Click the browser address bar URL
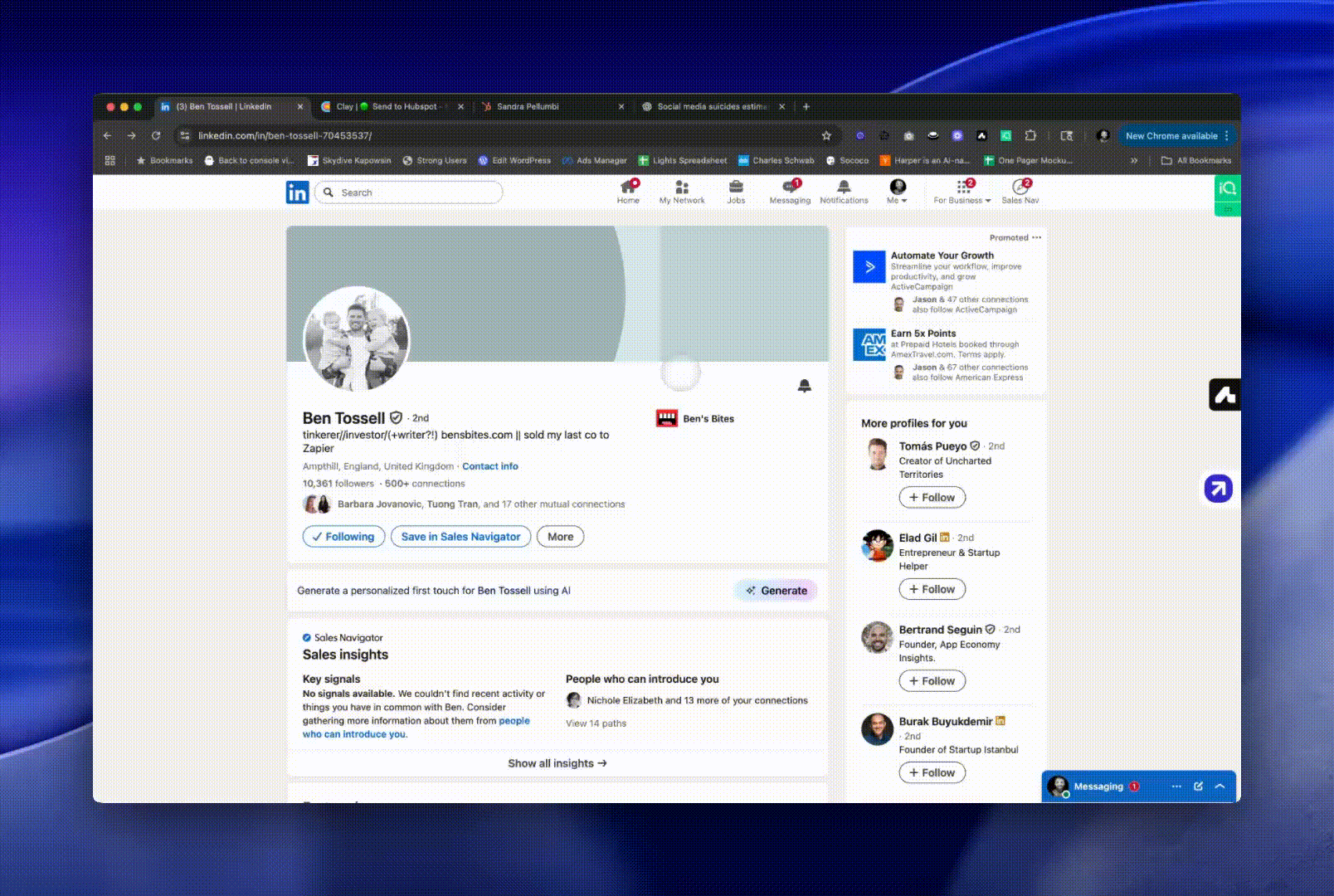This screenshot has width=1334, height=896. click(x=285, y=135)
